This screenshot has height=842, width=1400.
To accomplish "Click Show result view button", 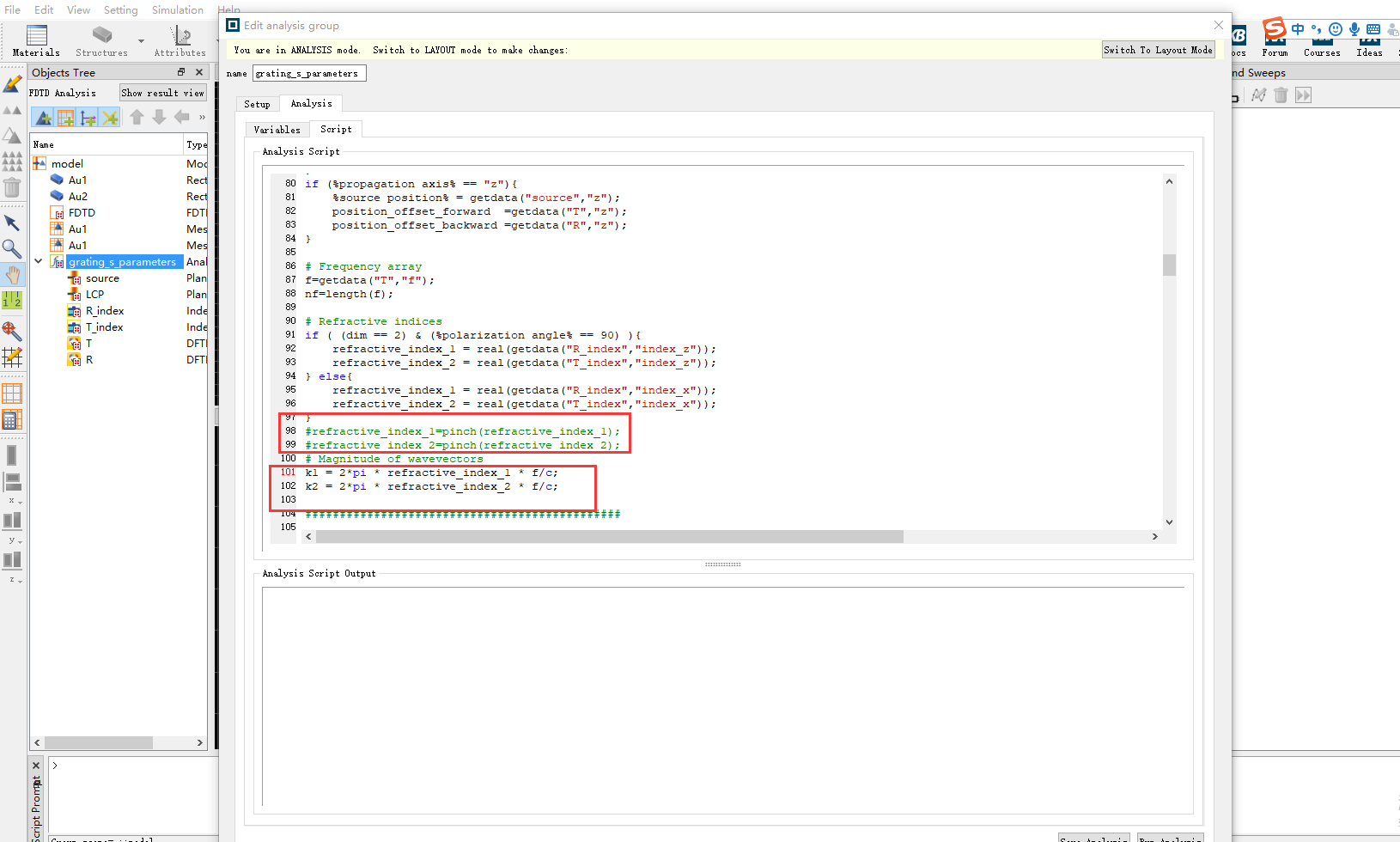I will tap(163, 93).
